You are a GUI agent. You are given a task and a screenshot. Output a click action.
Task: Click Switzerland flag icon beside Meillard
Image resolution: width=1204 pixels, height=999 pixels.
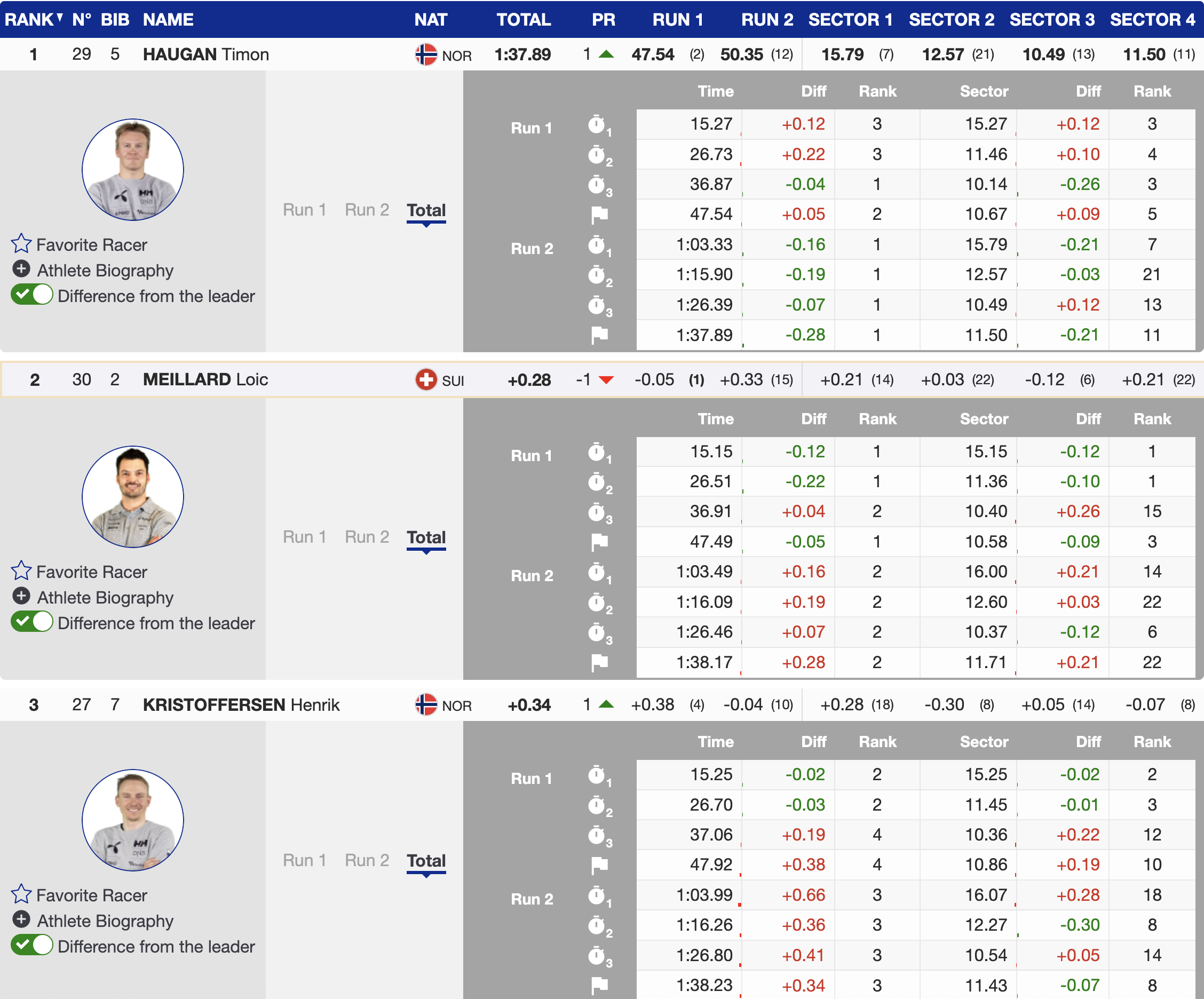point(426,379)
